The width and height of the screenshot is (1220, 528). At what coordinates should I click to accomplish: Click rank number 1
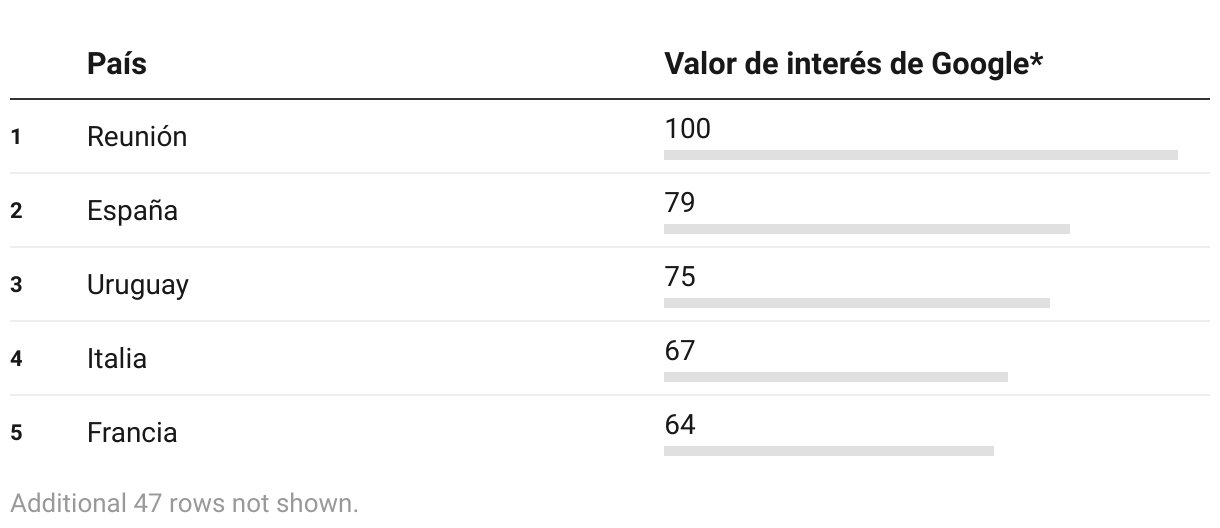(16, 137)
